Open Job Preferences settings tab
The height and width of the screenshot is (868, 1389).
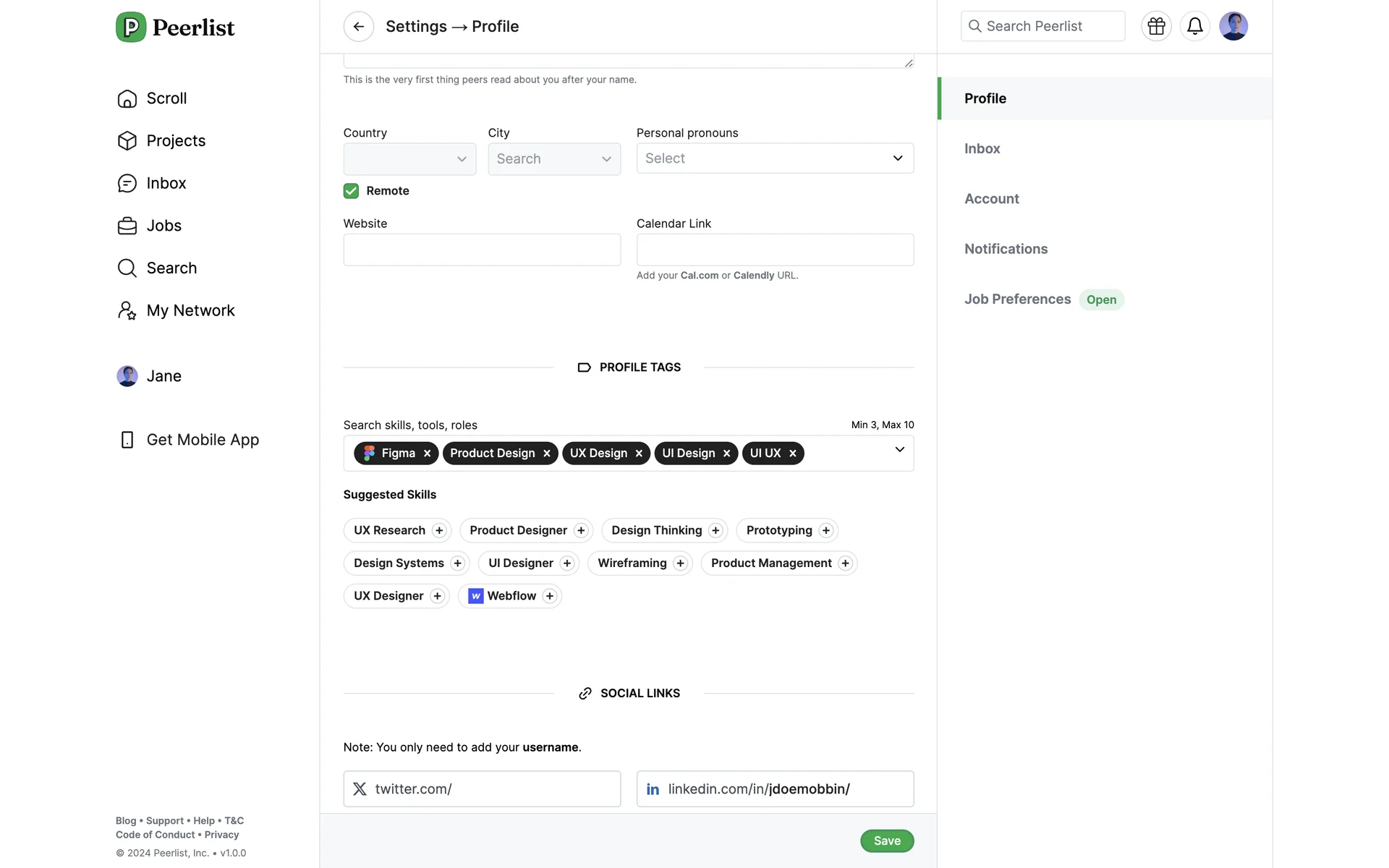(1017, 299)
